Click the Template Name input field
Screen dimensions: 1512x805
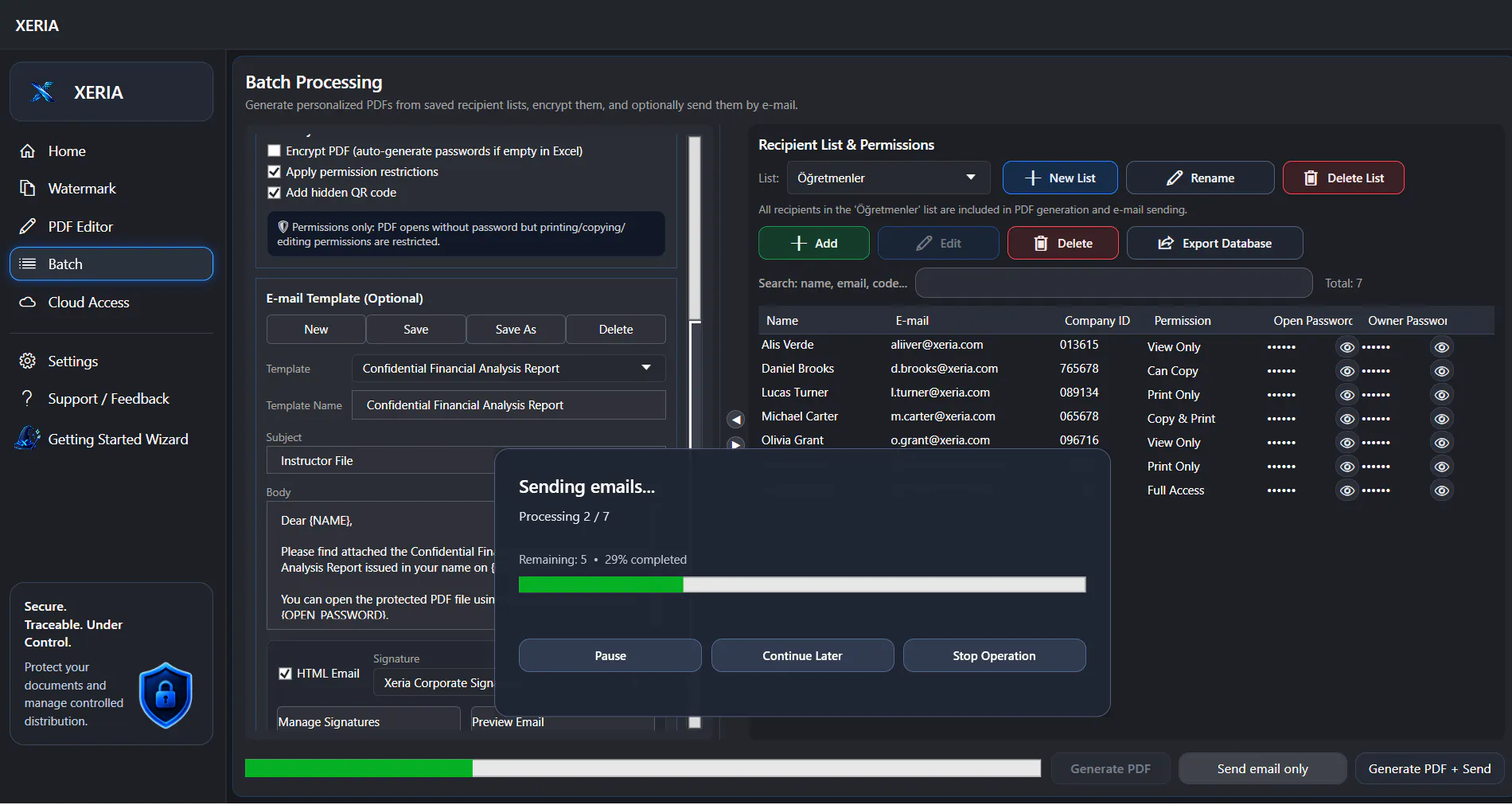(x=509, y=405)
